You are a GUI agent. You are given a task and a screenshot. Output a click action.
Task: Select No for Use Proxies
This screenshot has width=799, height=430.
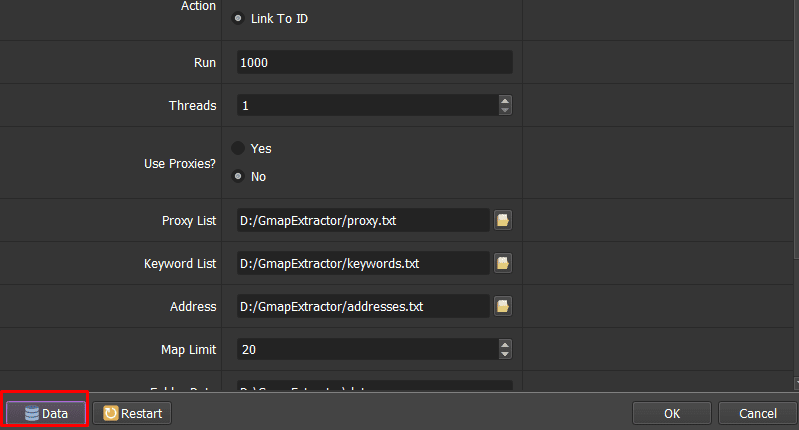tap(238, 176)
